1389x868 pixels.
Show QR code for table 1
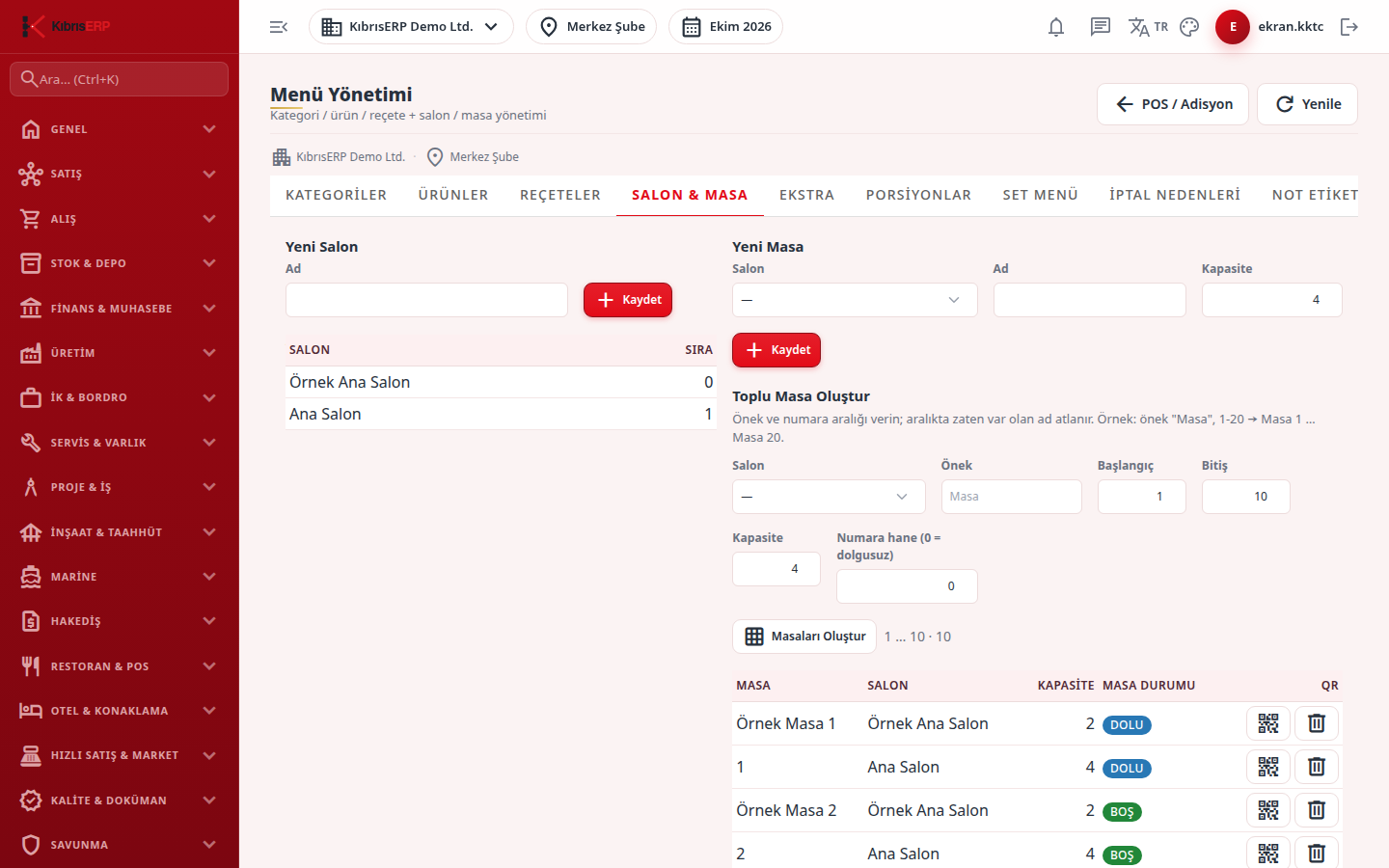1268,767
